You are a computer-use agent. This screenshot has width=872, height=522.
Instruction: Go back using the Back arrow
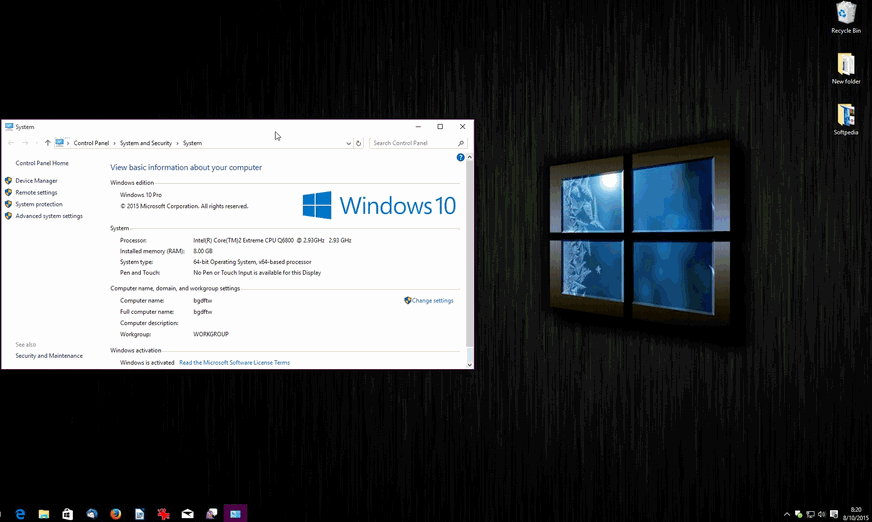pyautogui.click(x=11, y=143)
